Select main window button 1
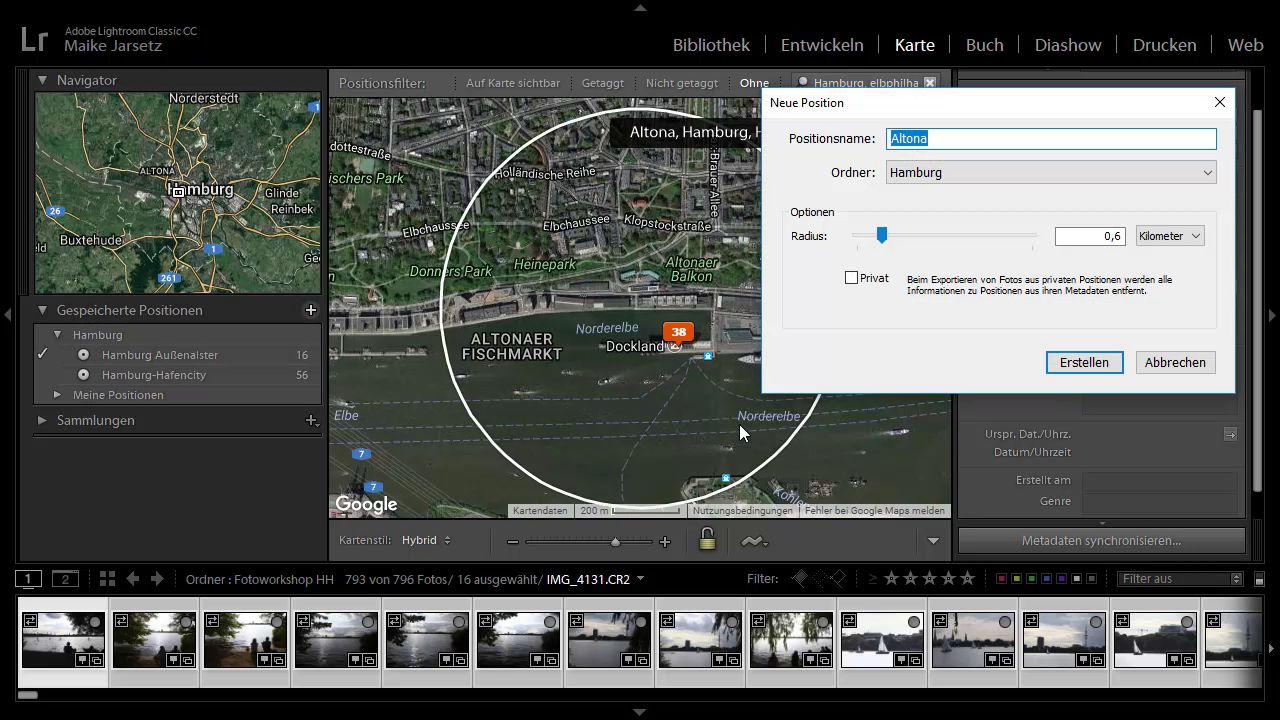Screen dimensions: 1280x720 point(29,579)
